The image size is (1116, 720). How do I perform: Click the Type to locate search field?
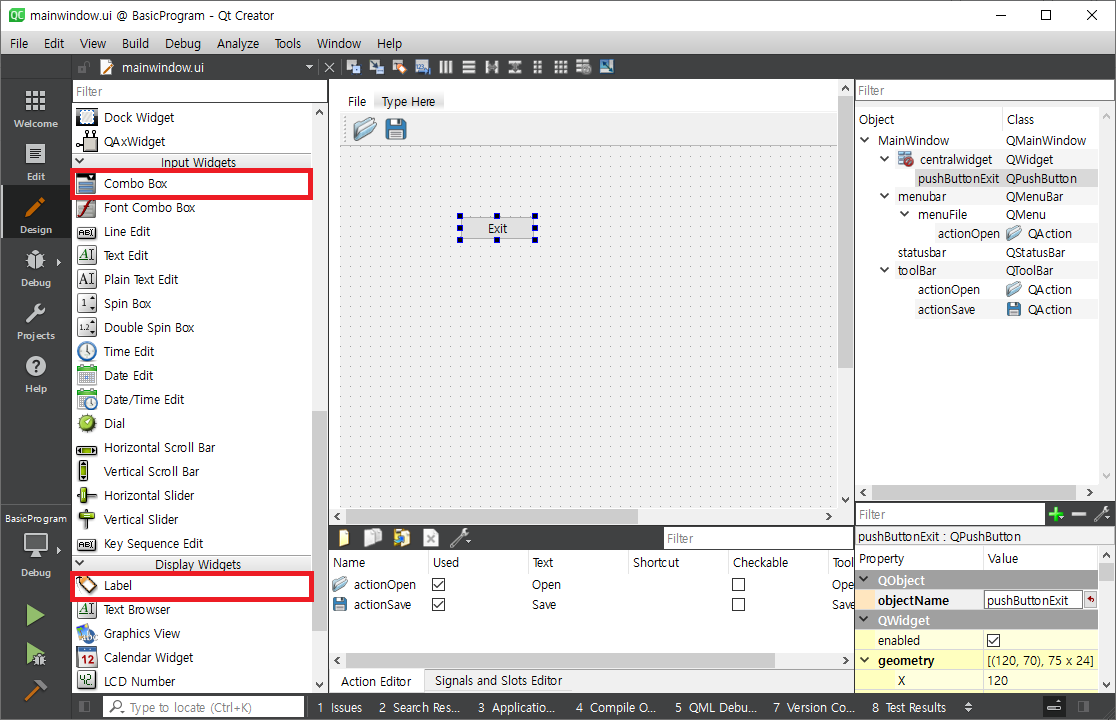pyautogui.click(x=204, y=707)
